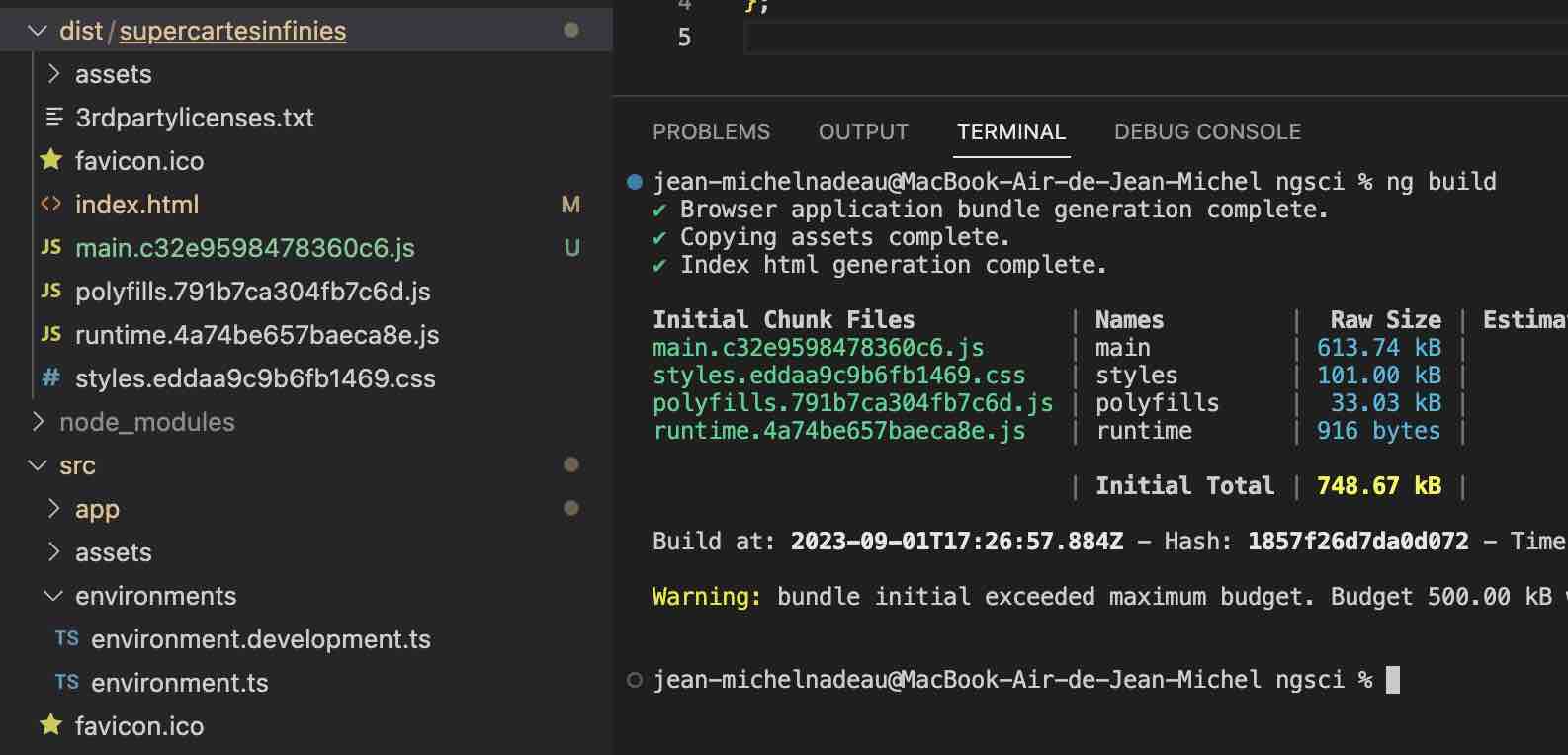Click main.c32e9598478360c6.js in terminal output
The image size is (1568, 755).
[x=818, y=348]
